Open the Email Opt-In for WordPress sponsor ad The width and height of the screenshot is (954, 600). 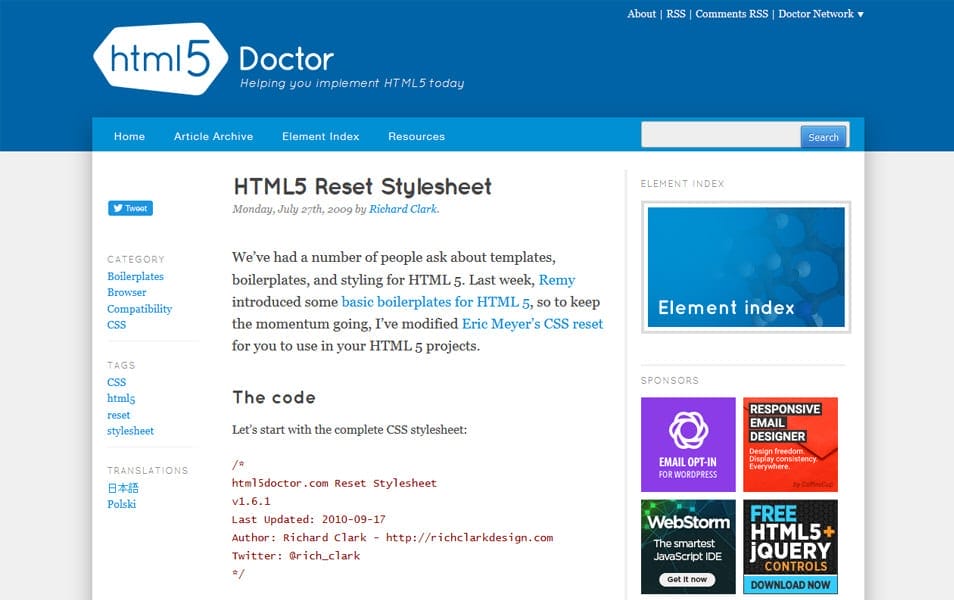(688, 444)
